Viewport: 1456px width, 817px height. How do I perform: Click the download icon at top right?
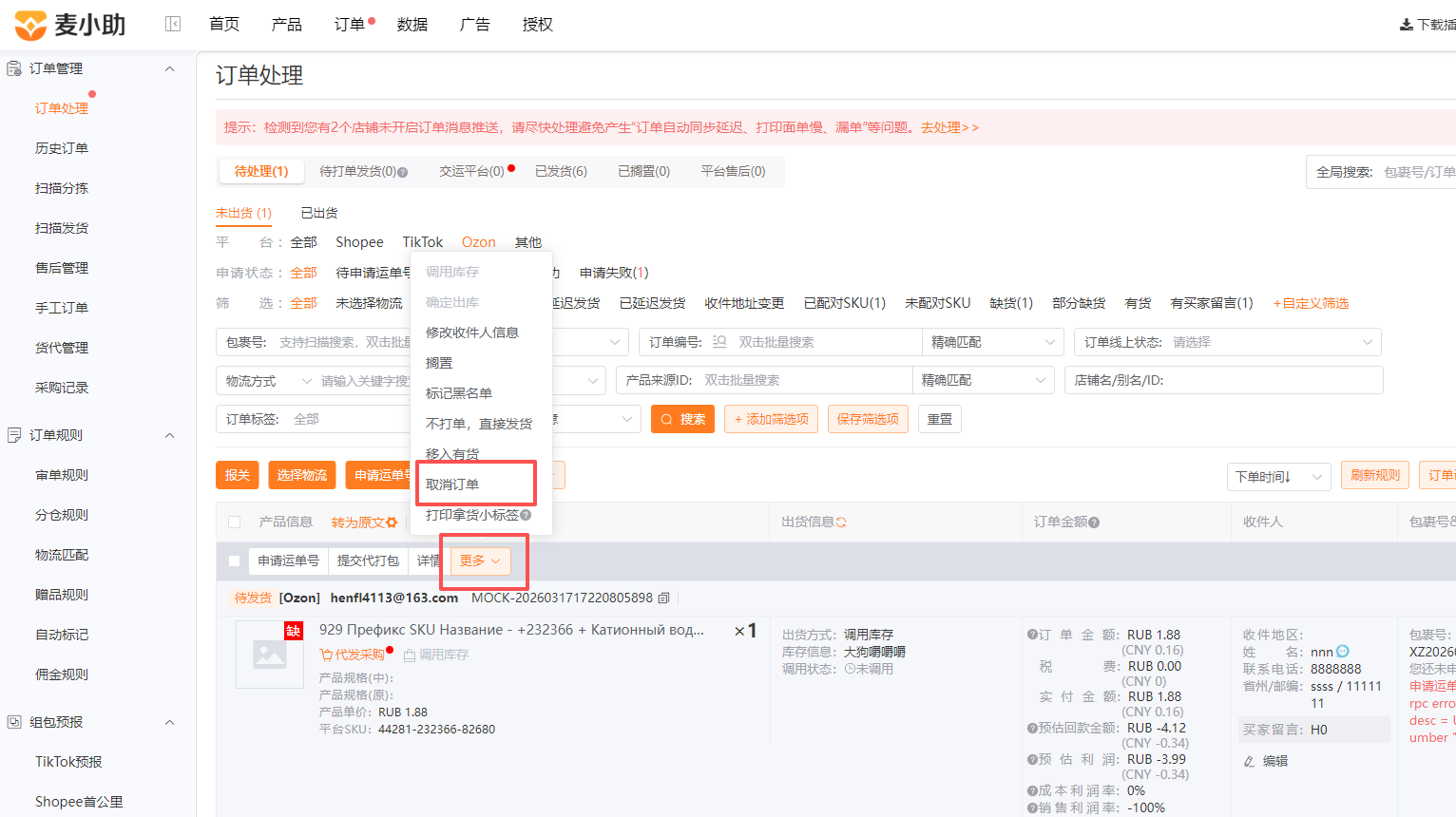click(1406, 25)
